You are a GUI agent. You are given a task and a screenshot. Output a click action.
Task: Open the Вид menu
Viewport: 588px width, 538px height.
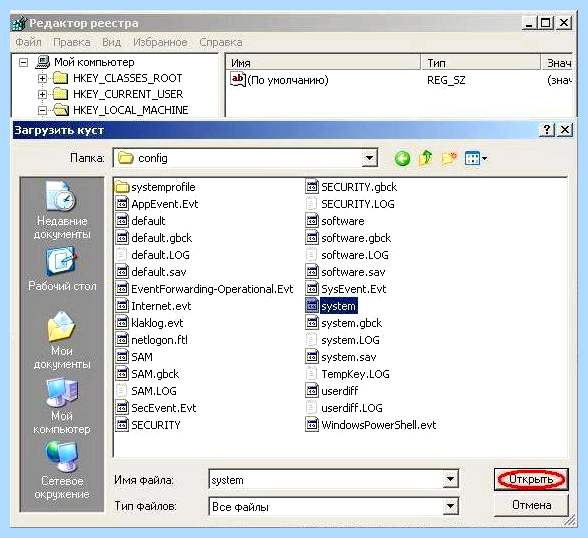pyautogui.click(x=111, y=42)
